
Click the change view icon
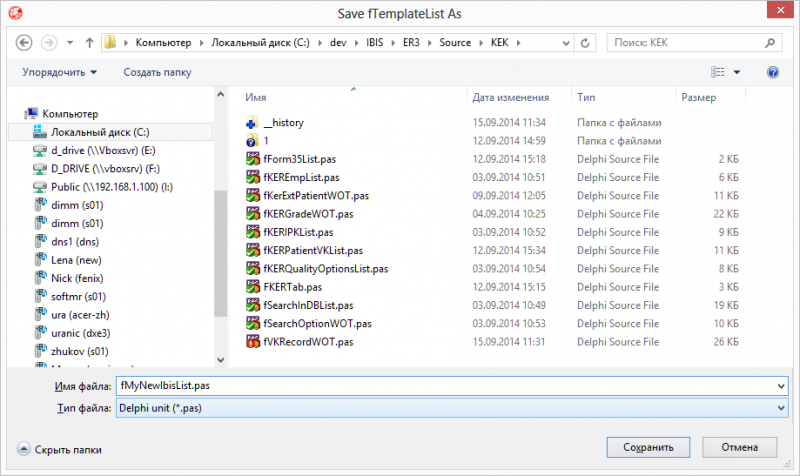click(x=717, y=72)
